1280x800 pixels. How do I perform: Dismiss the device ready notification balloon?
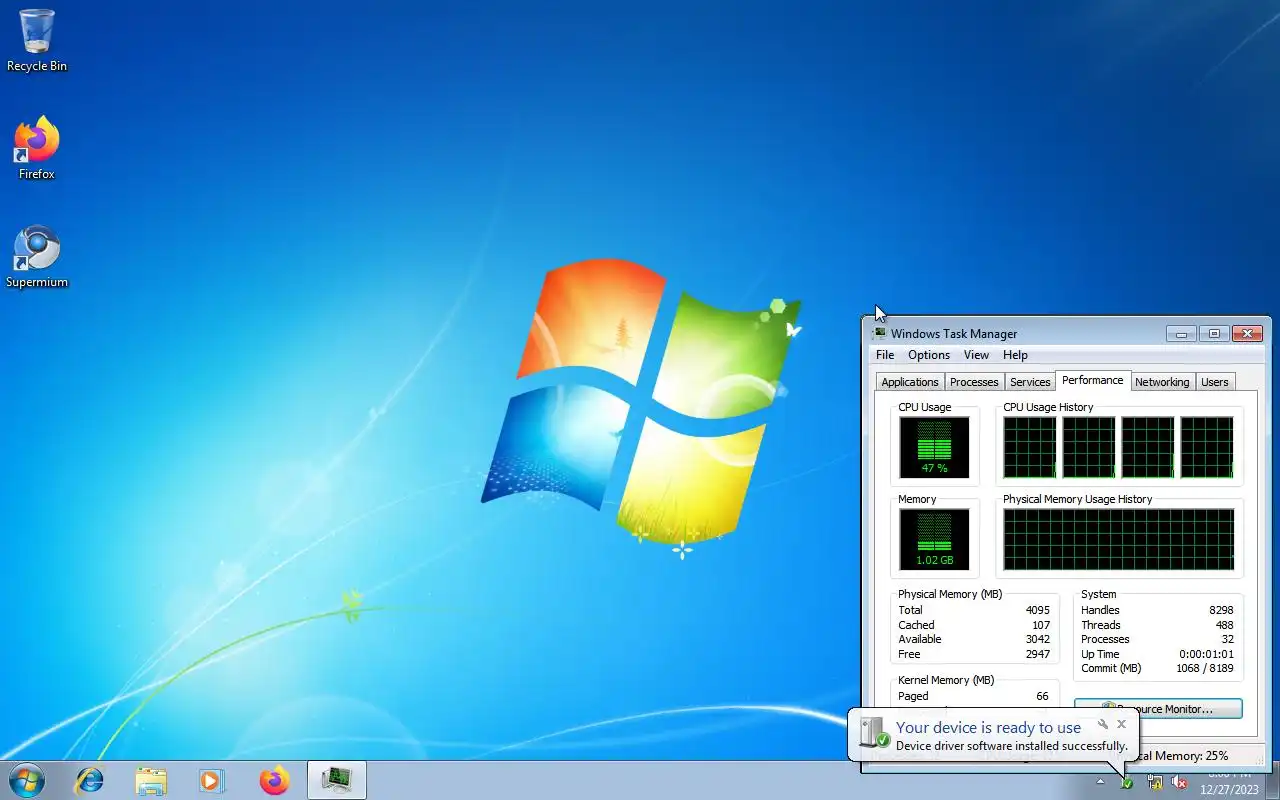click(1122, 724)
